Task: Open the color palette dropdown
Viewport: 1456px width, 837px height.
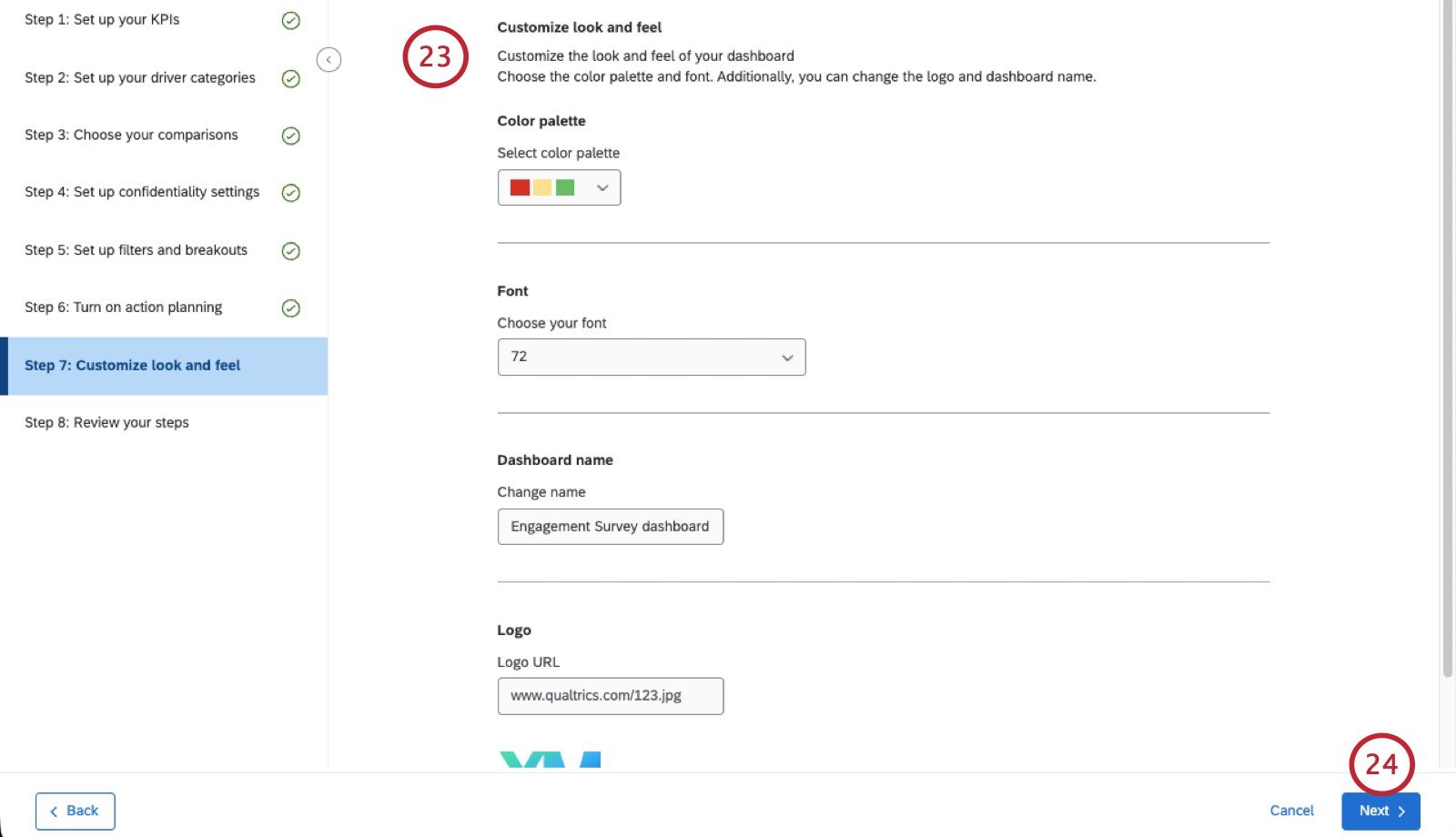Action: click(559, 187)
